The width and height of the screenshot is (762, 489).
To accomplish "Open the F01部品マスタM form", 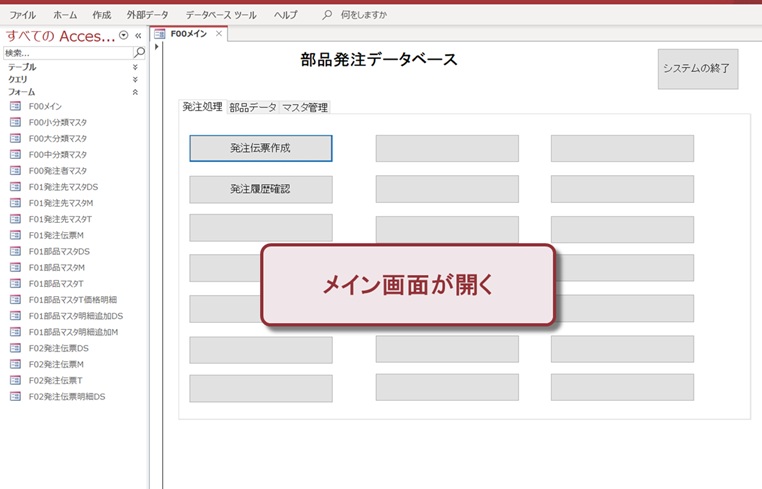I will click(56, 267).
